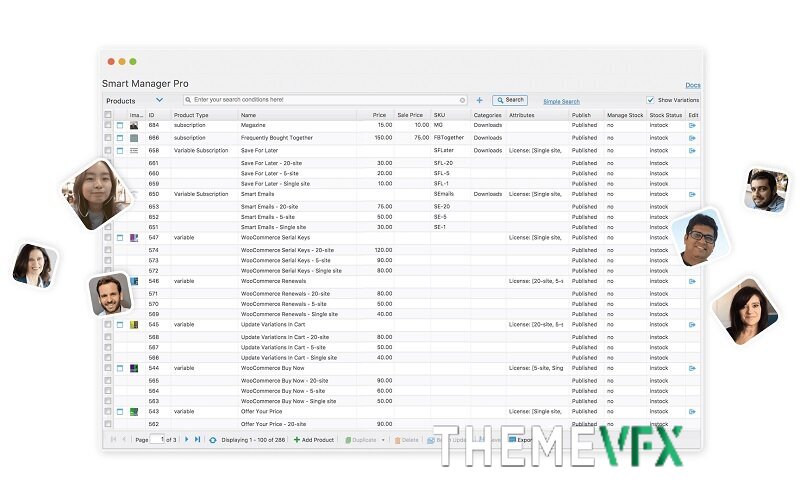800x500 pixels.
Task: Clear the search conditions field with its X icon
Action: (462, 101)
